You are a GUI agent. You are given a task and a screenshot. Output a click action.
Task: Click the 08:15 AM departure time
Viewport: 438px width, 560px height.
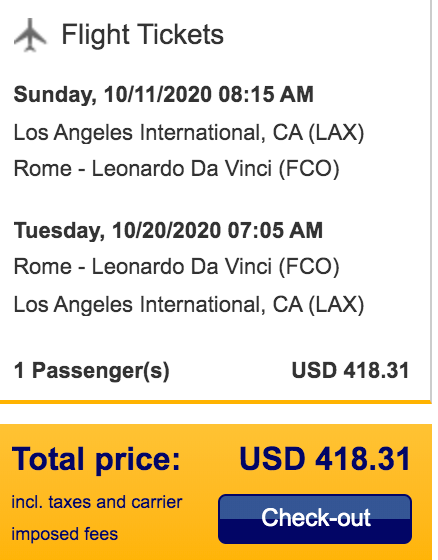coord(266,95)
